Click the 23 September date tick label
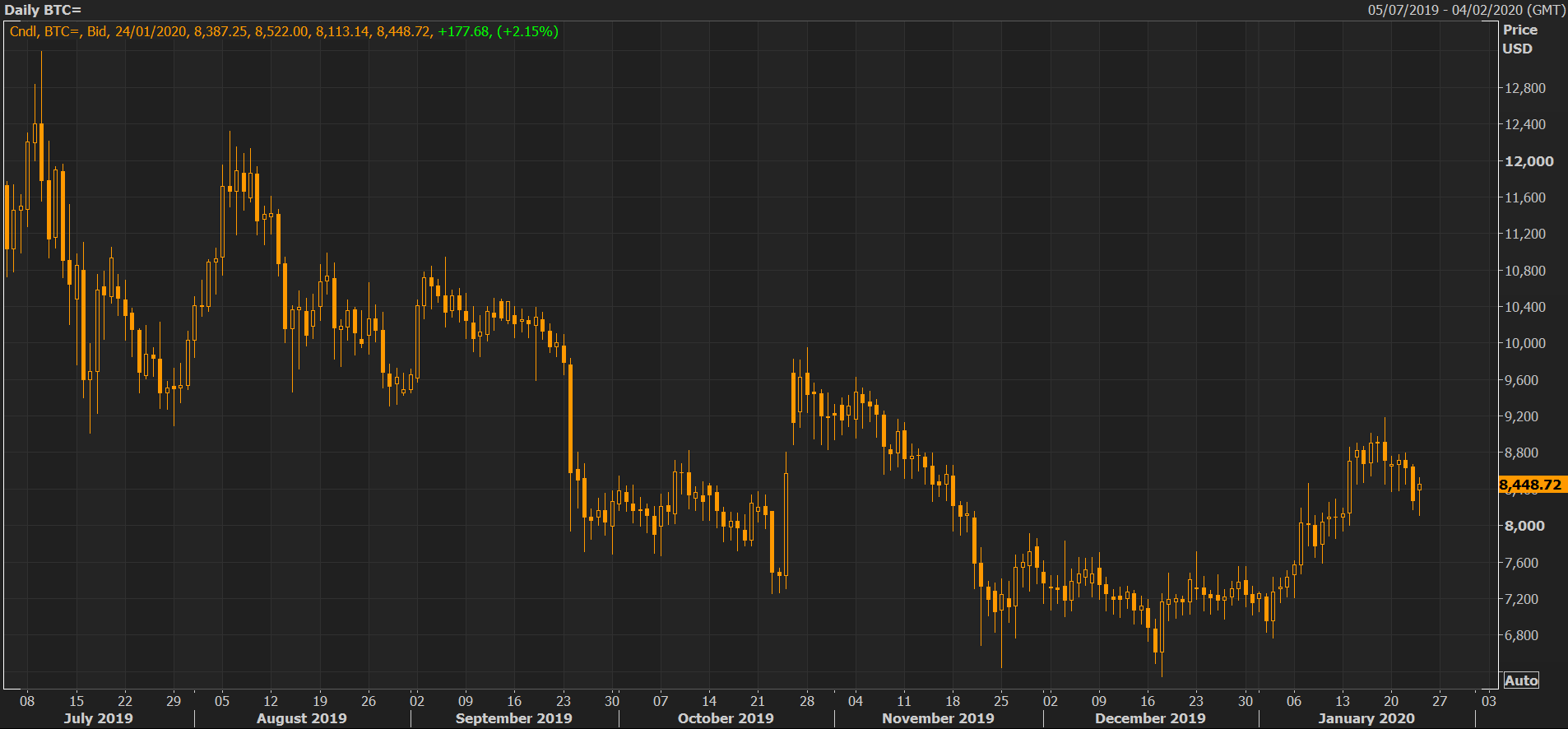This screenshot has width=1568, height=729. point(564,701)
